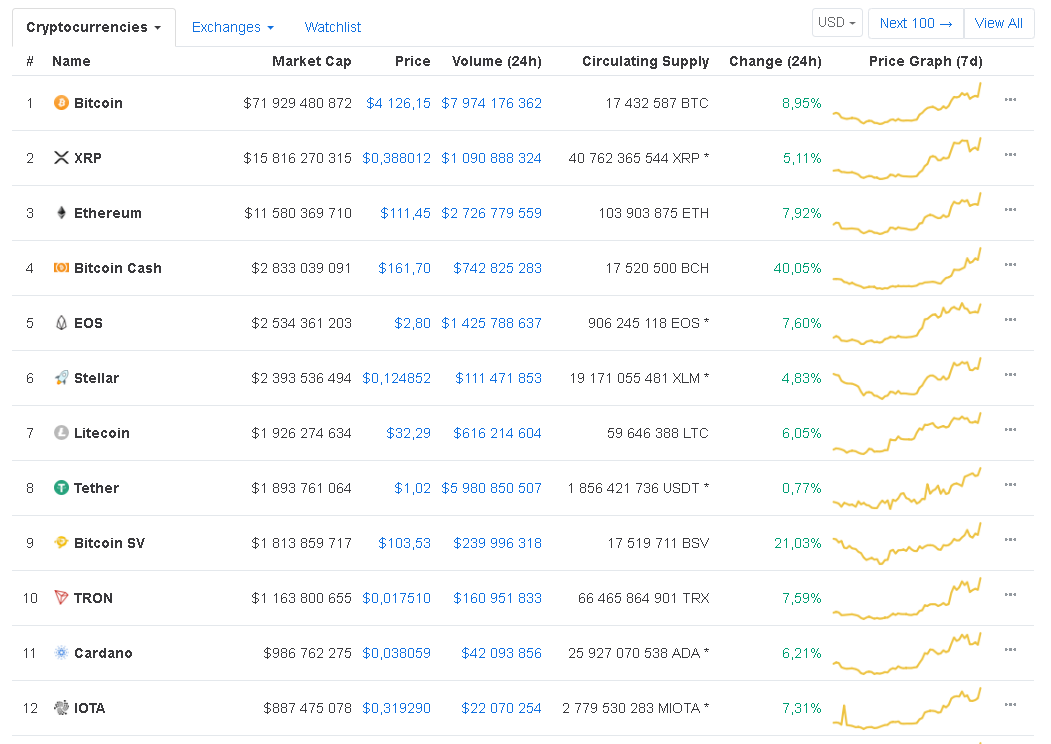Click the TRON red logo icon
The image size is (1051, 744).
coord(61,598)
